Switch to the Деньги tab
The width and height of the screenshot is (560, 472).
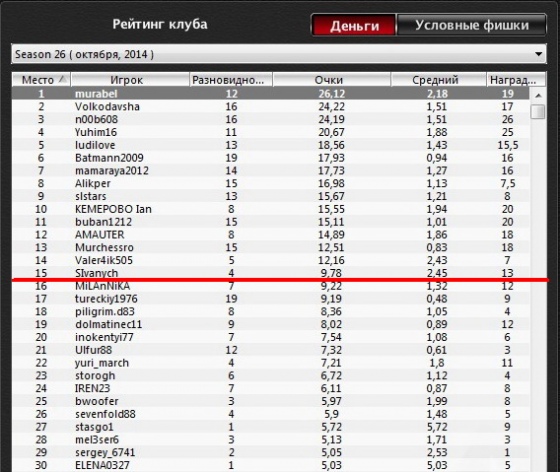(x=354, y=25)
